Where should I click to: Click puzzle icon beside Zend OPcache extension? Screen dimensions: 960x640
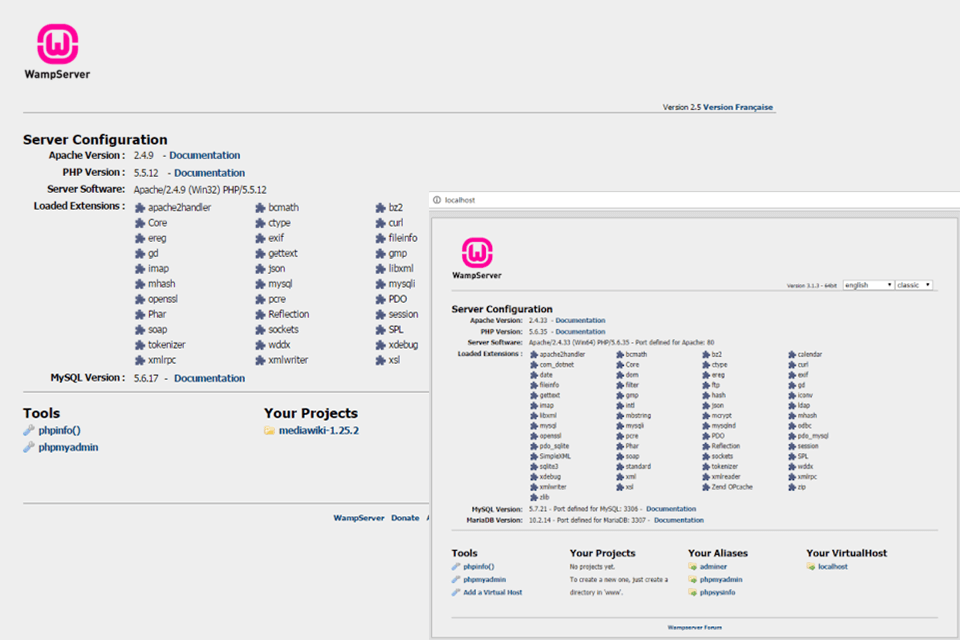click(706, 487)
